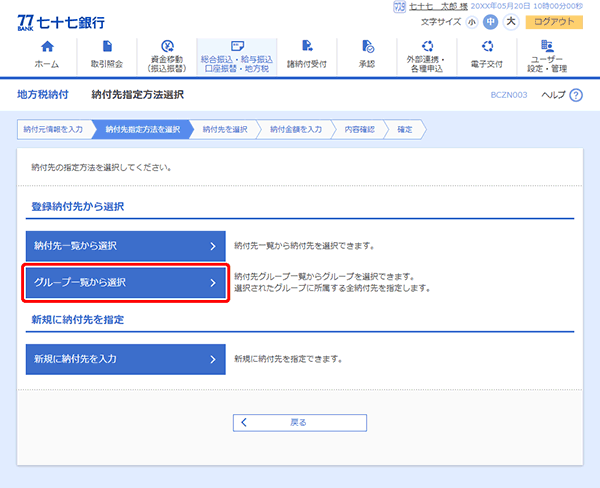Open 電子交付 menu item
The height and width of the screenshot is (488, 600).
tap(487, 56)
